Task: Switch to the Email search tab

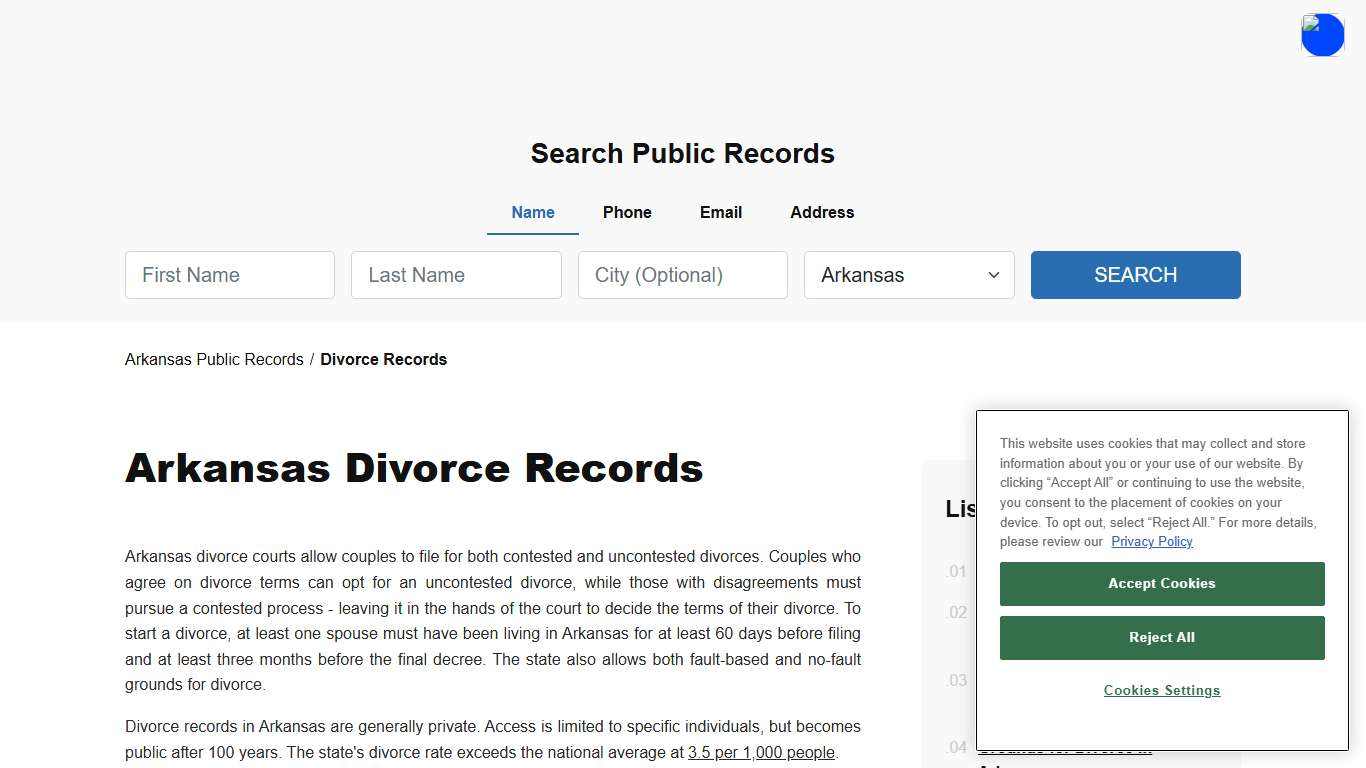Action: [720, 212]
